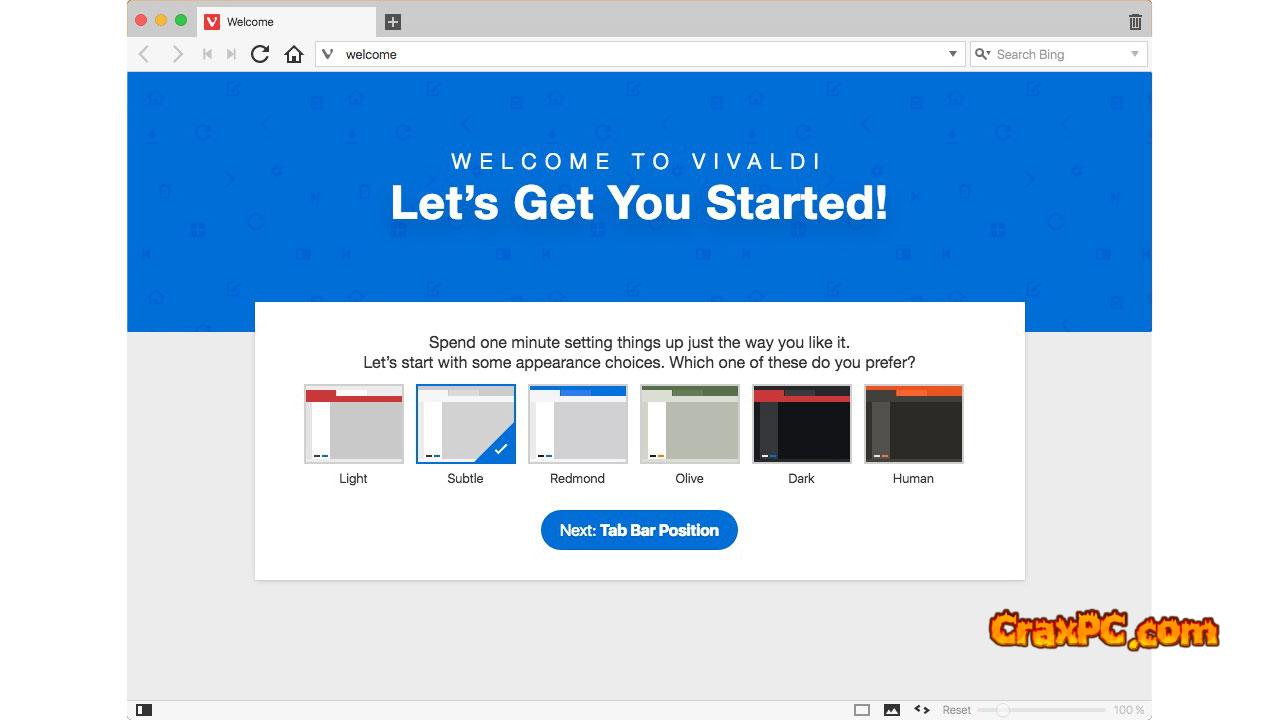
Task: Choose the Olive theme thumbnail
Action: (690, 424)
